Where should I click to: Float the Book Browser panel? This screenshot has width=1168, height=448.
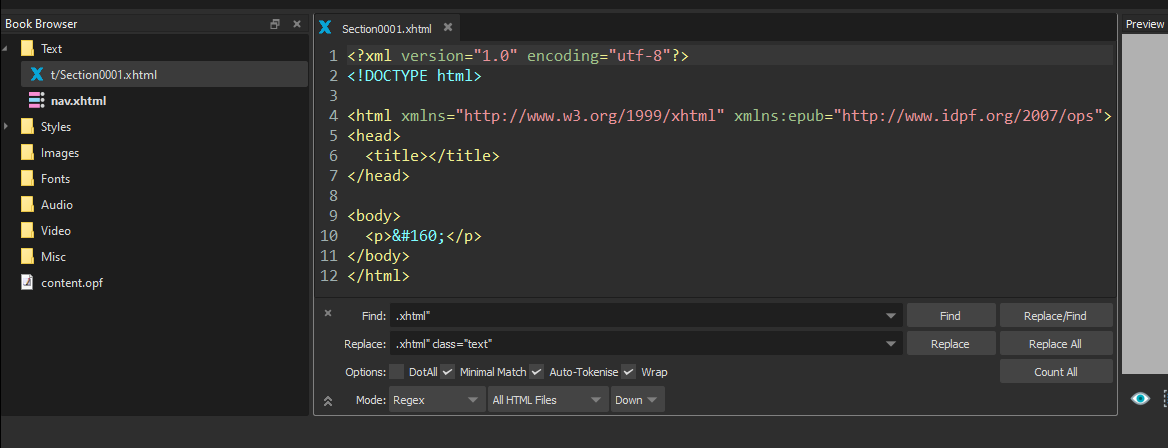point(275,24)
